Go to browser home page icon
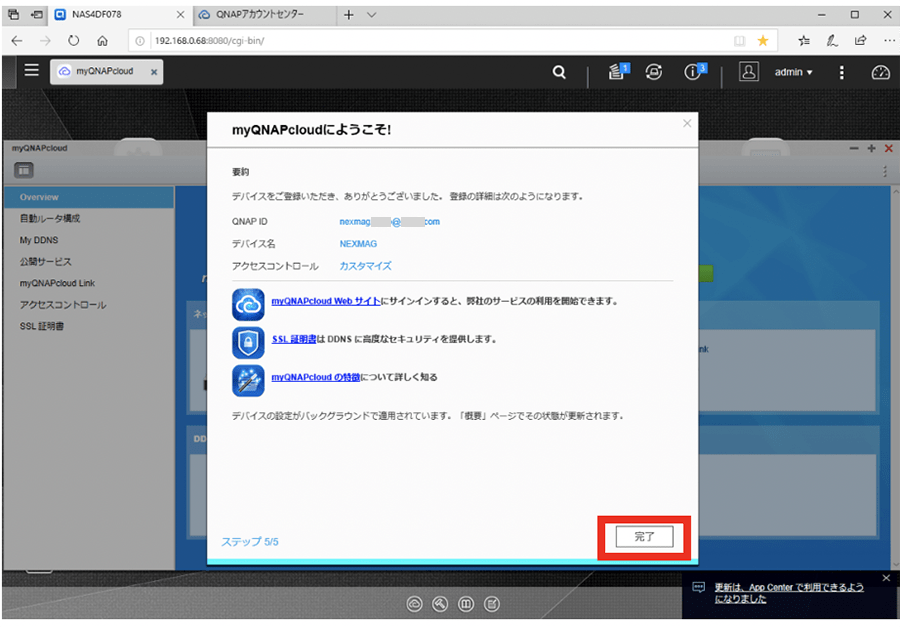 click(x=102, y=41)
